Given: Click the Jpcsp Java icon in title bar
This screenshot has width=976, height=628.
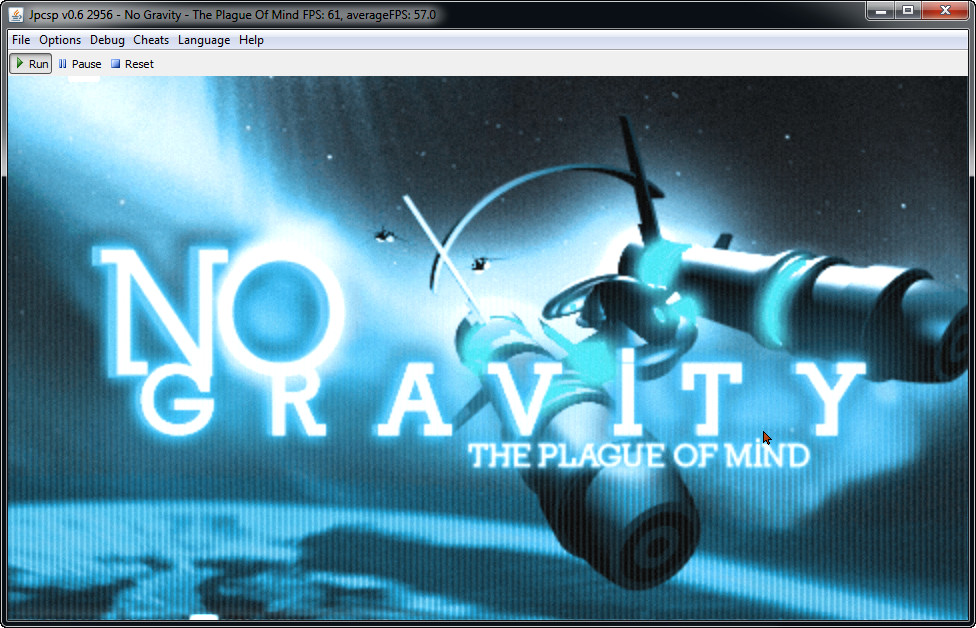Looking at the screenshot, I should [16, 14].
